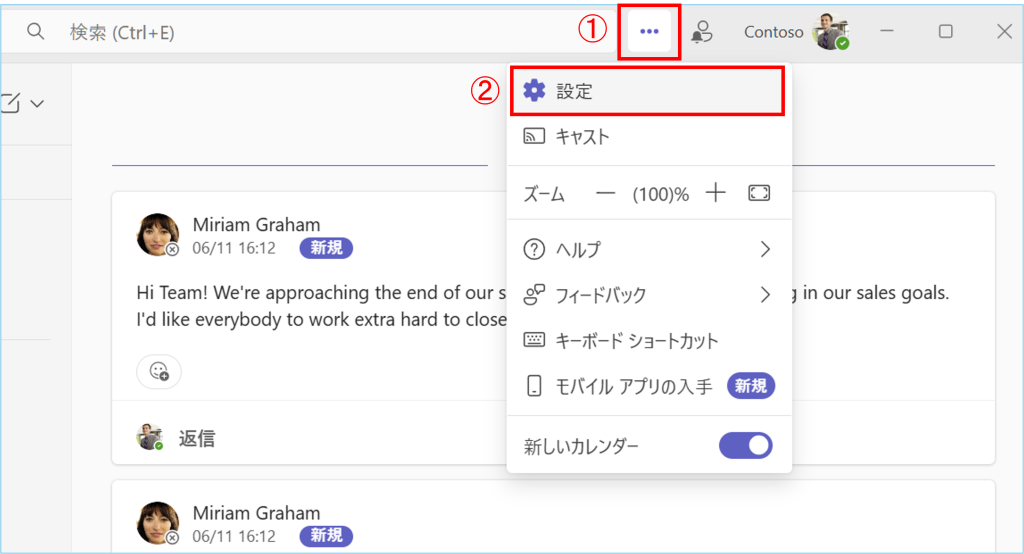
Task: Select キャスト menu entry
Action: (x=582, y=137)
